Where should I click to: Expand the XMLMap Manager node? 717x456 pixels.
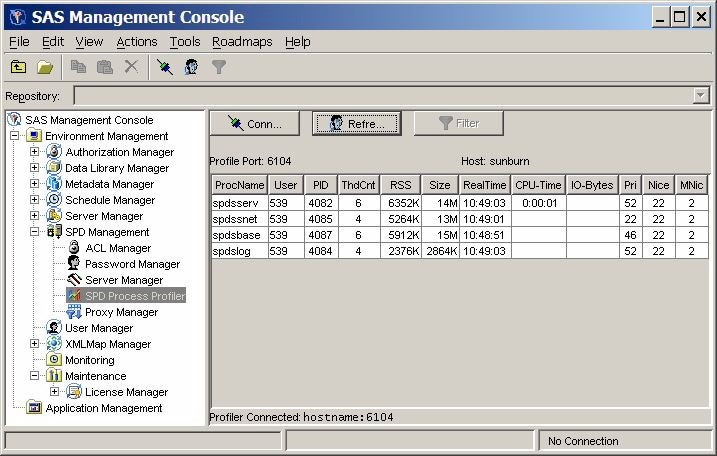tap(34, 344)
